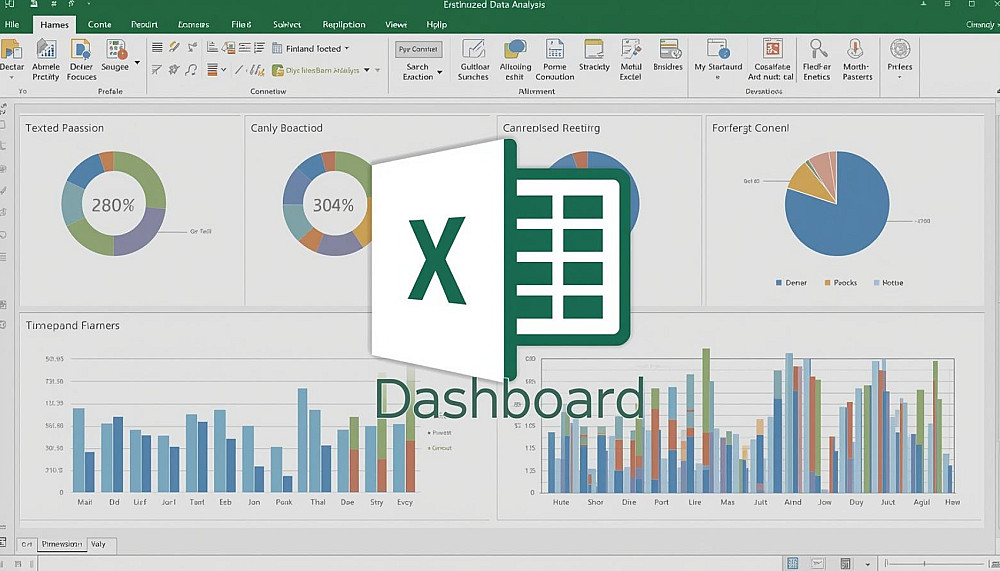Select the FledFar Enetics magnifier icon
The width and height of the screenshot is (1000, 571).
[817, 49]
